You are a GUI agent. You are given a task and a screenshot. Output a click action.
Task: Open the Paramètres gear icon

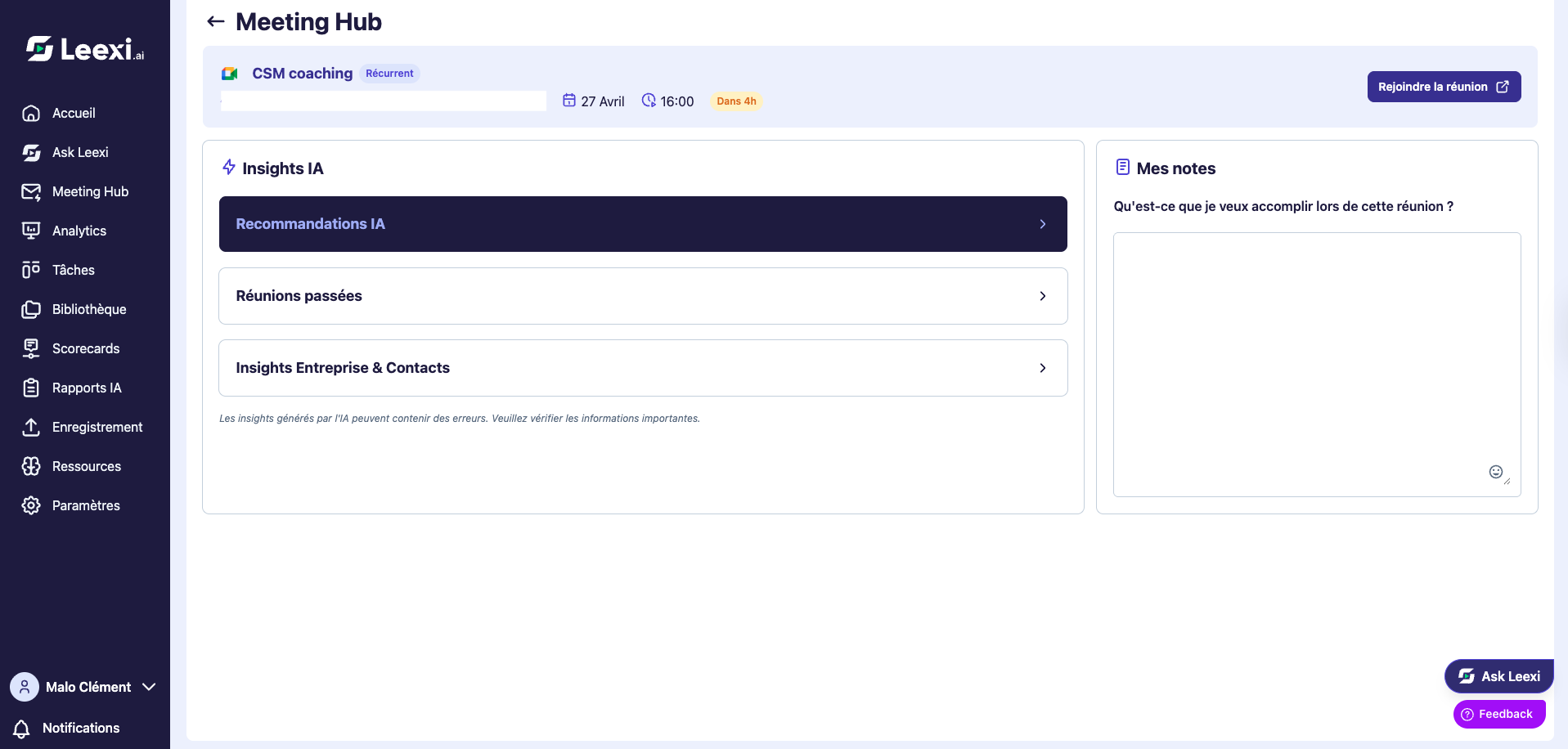coord(31,505)
